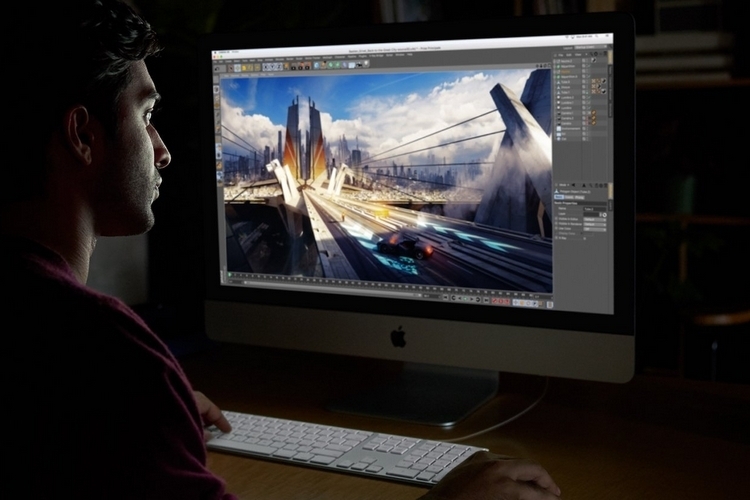
Task: Toggle visibility dots of the top object
Action: [583, 63]
